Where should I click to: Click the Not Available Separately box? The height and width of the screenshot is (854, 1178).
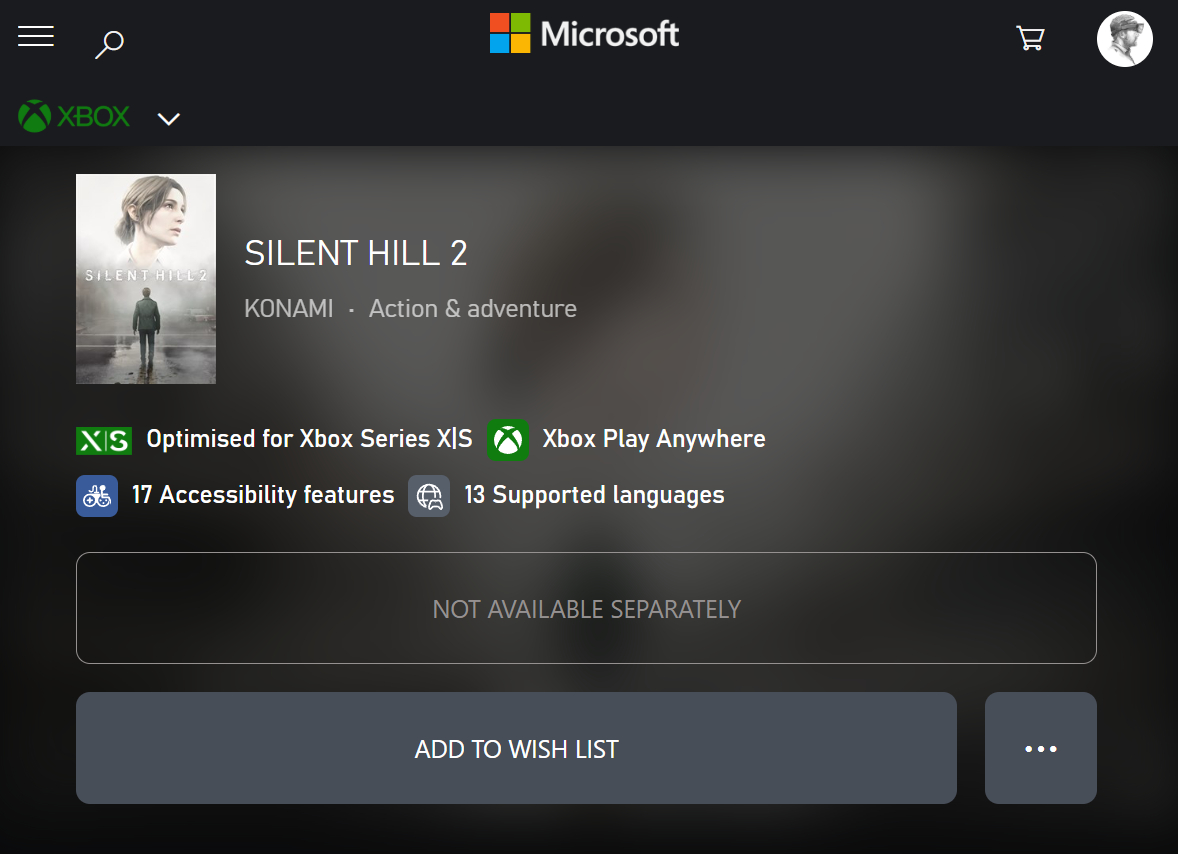coord(586,608)
